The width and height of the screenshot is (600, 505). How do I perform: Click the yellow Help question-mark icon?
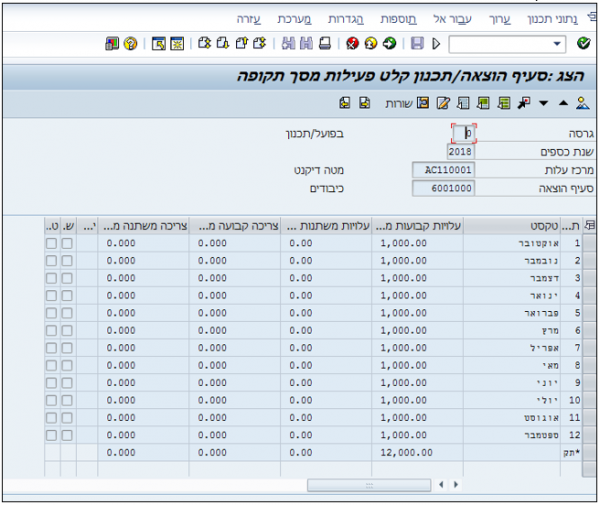click(130, 44)
